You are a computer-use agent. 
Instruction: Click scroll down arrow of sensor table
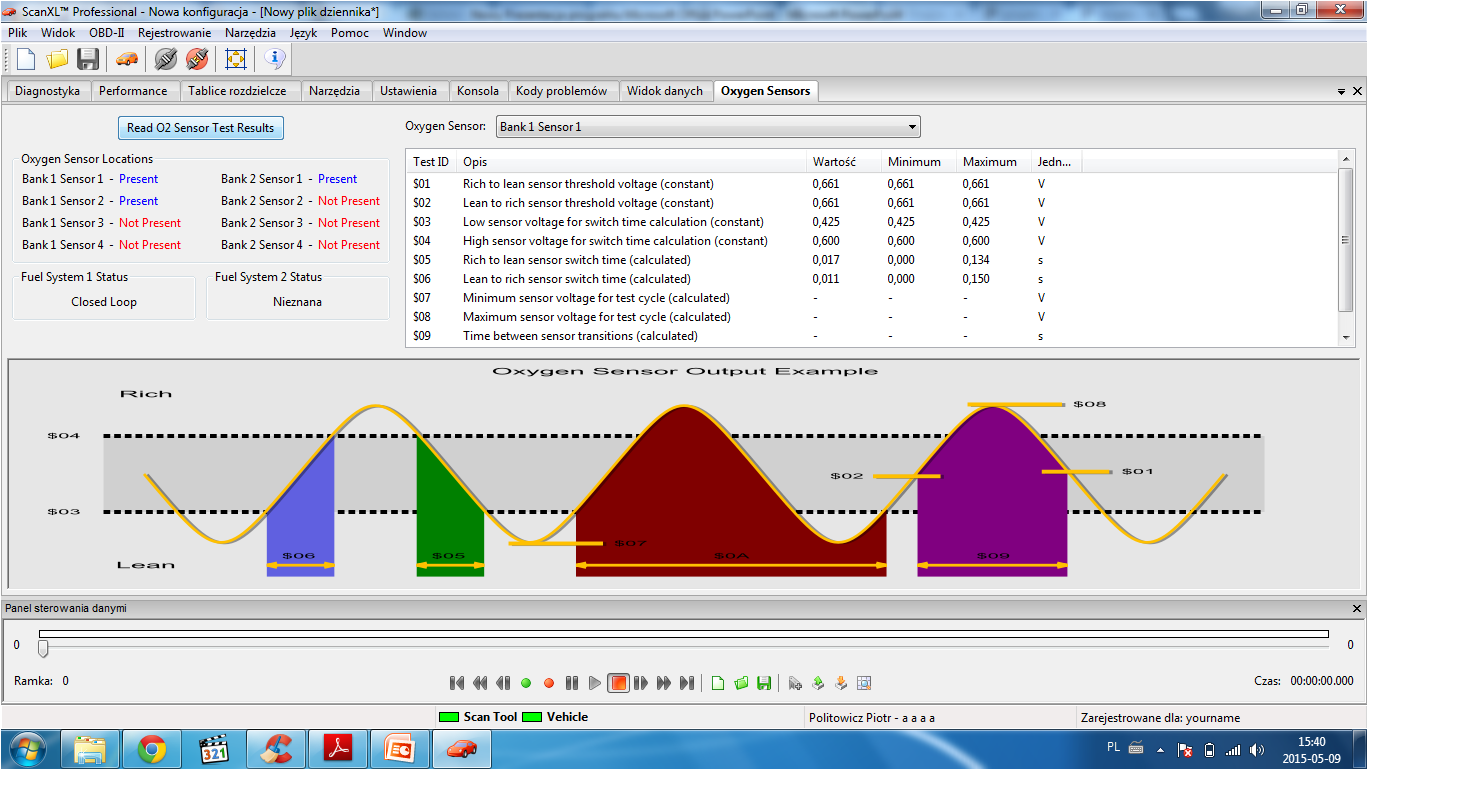click(x=1345, y=338)
